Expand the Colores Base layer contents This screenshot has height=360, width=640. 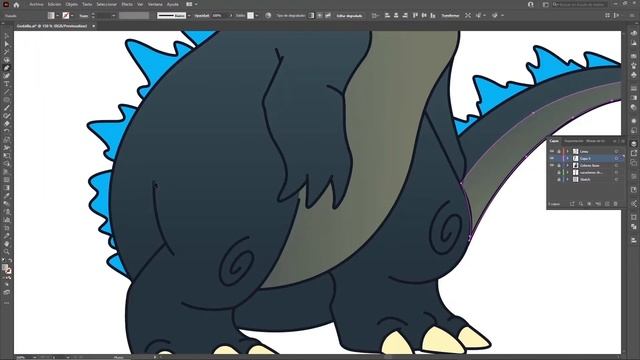tap(567, 165)
